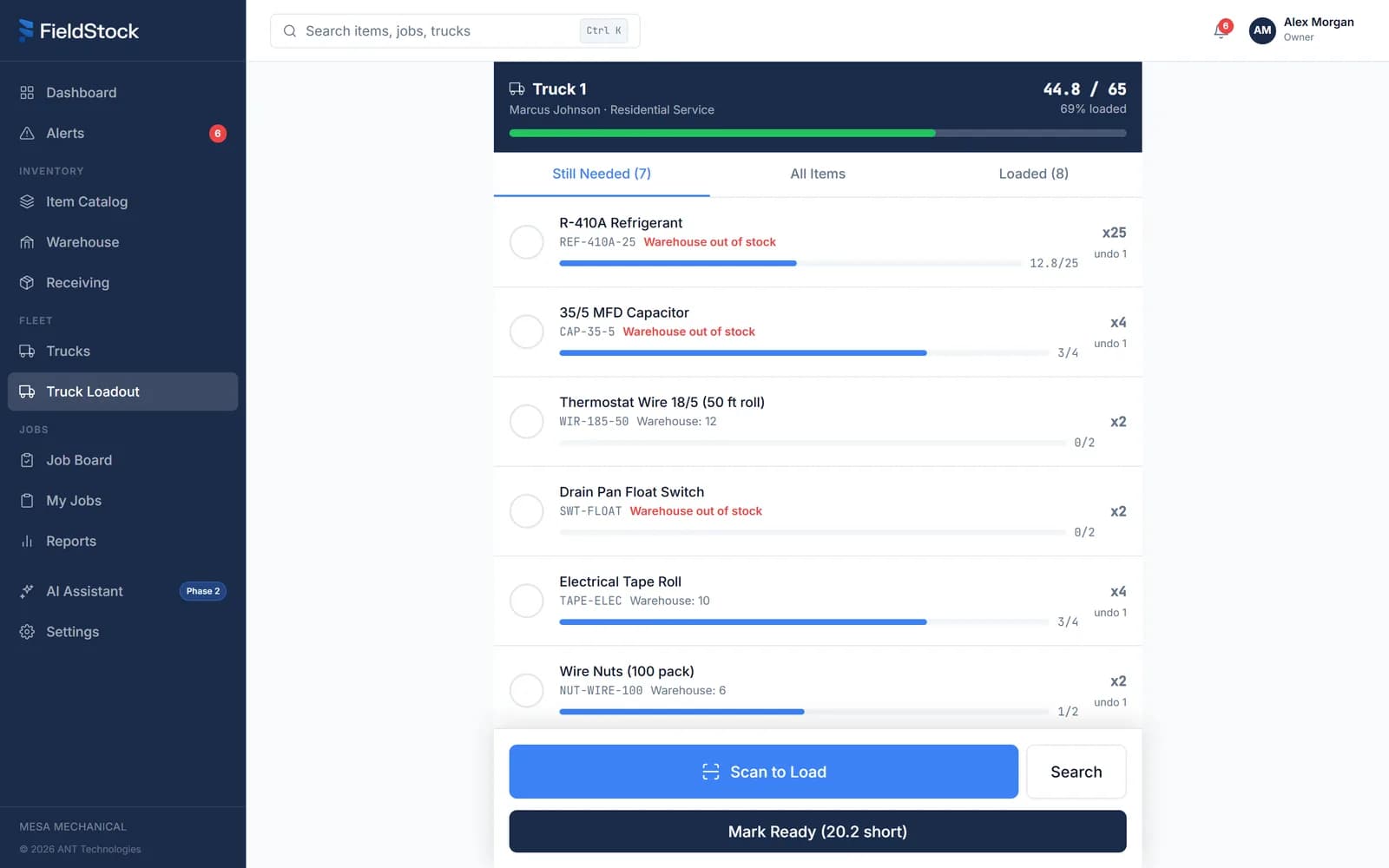Focus the search items, jobs, trucks field
Viewport: 1389px width, 868px height.
pos(455,30)
